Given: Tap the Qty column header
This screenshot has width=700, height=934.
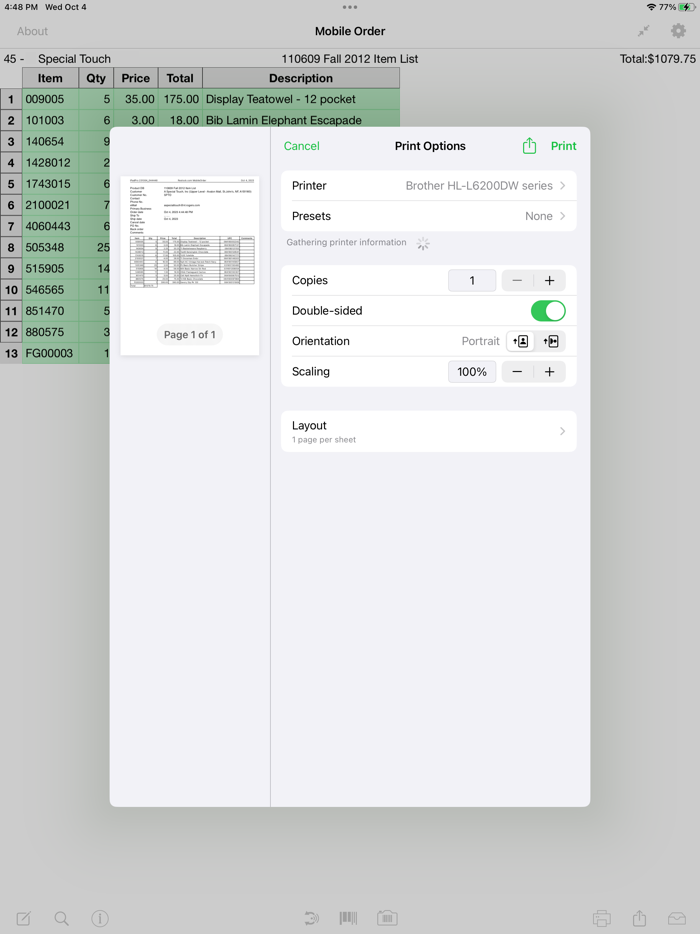Looking at the screenshot, I should (x=95, y=78).
